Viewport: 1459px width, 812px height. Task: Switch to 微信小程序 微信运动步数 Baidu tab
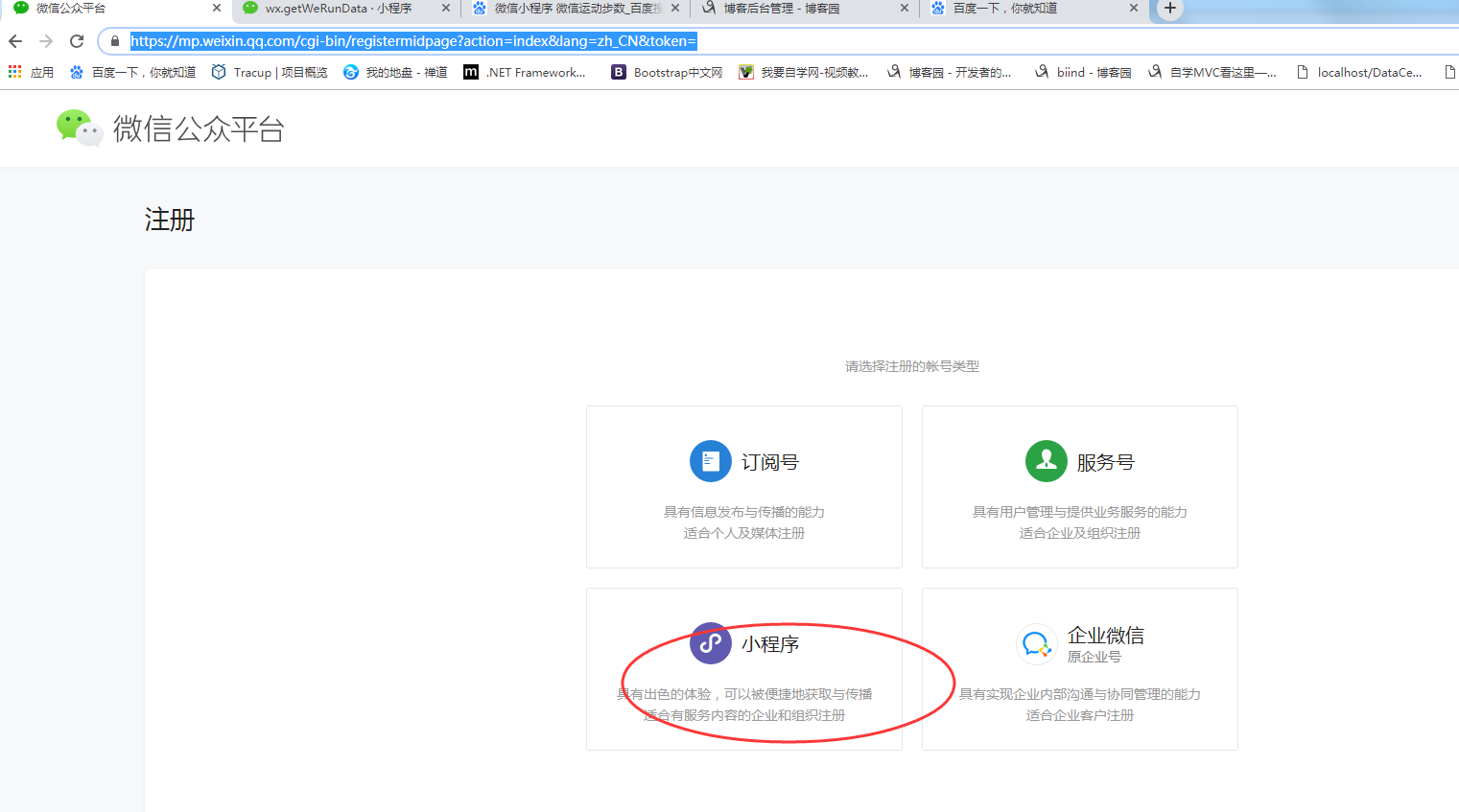(577, 9)
